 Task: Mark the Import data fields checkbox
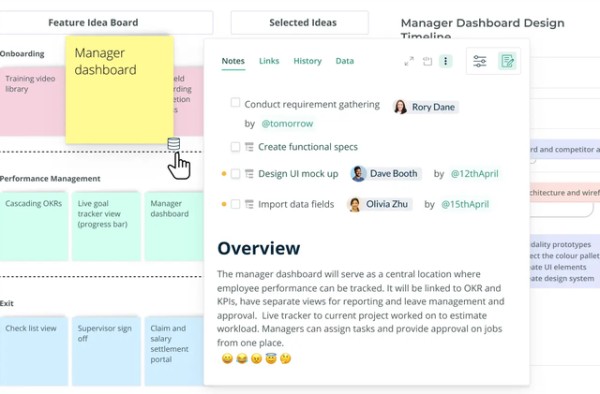[235, 204]
